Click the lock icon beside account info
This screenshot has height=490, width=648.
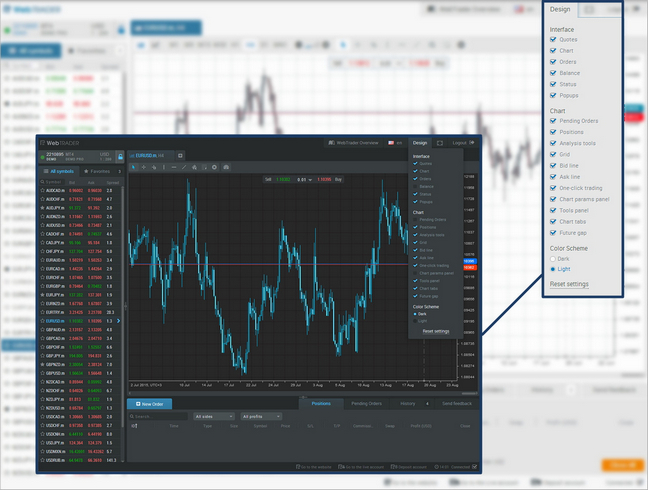[x=120, y=156]
